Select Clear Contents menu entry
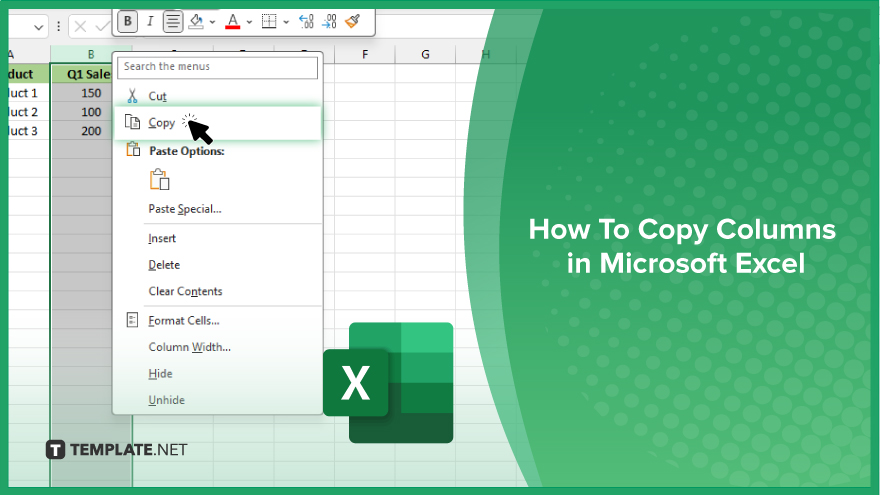880x495 pixels. (x=218, y=291)
